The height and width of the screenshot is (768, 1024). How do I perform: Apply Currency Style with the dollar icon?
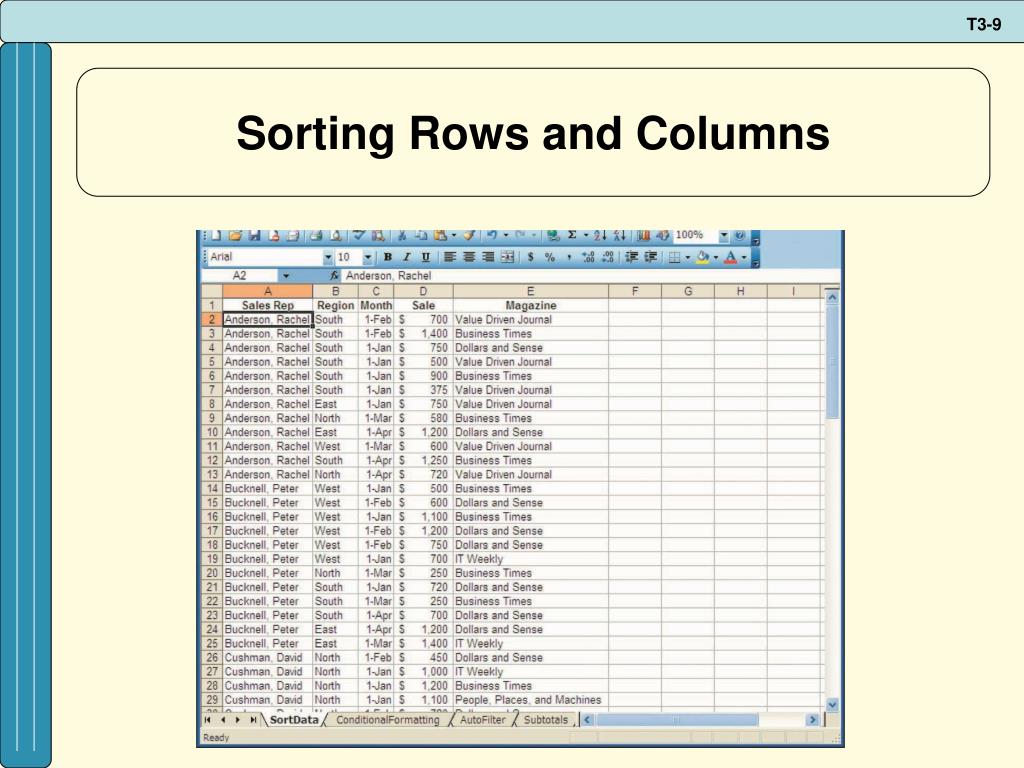point(530,257)
